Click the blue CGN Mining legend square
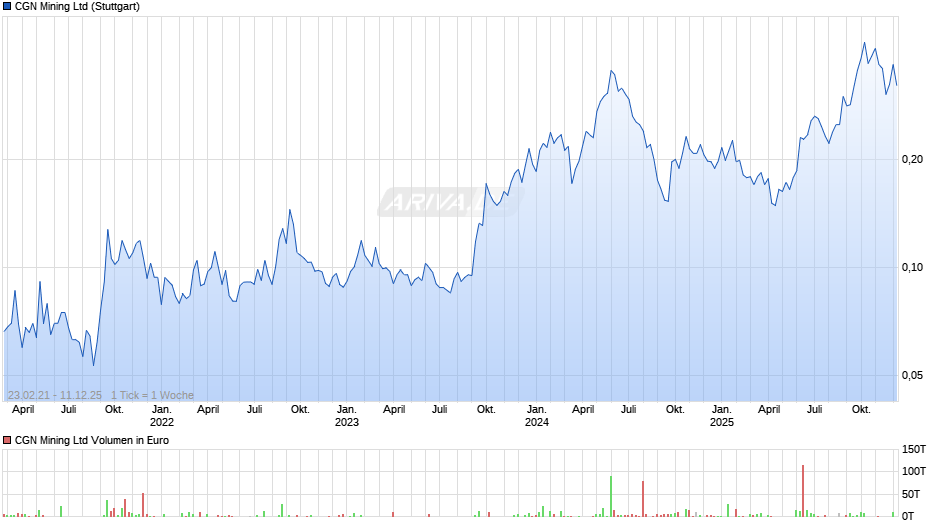 tap(7, 7)
